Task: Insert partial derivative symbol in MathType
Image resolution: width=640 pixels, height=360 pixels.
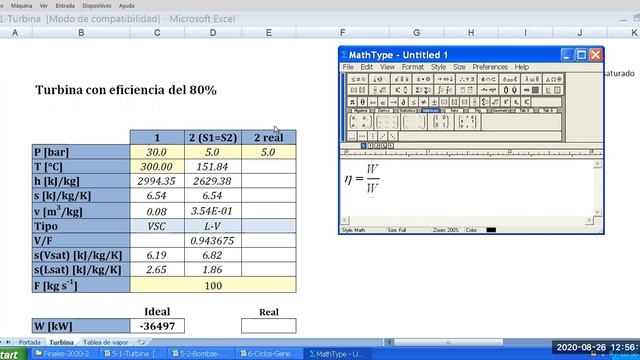Action: 403,102
